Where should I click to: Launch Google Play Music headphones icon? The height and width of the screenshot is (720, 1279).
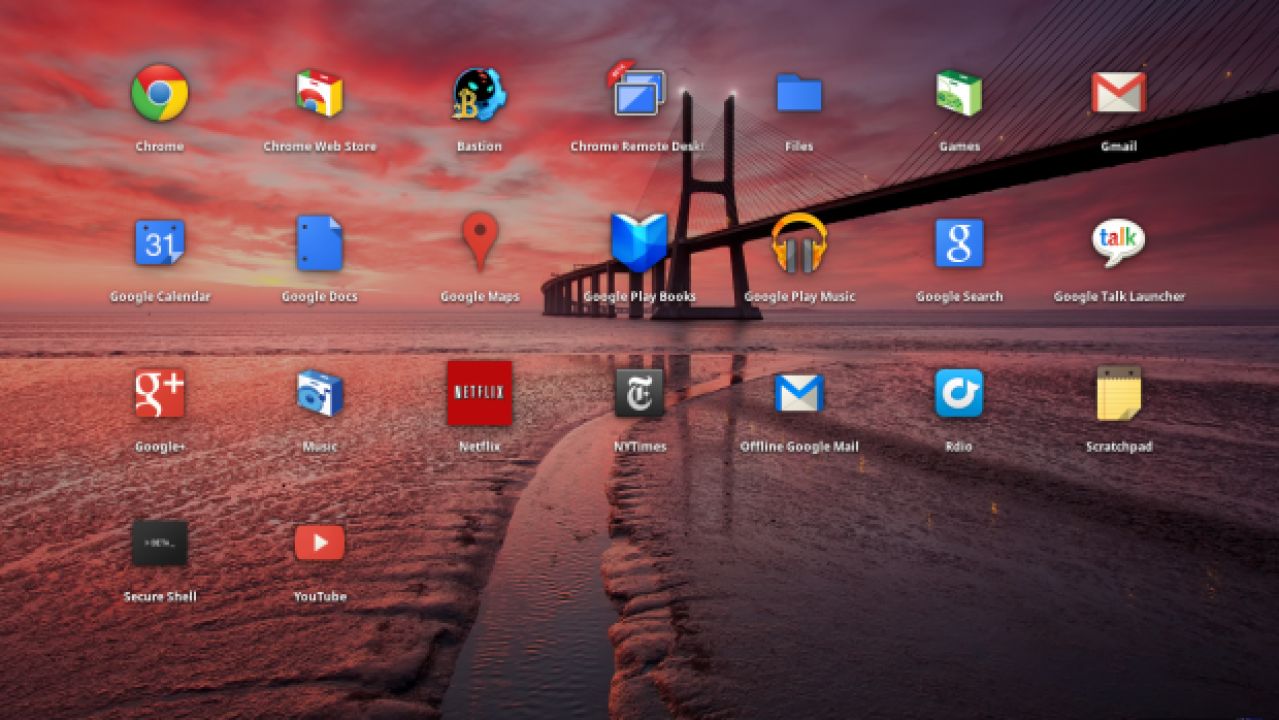(x=799, y=243)
